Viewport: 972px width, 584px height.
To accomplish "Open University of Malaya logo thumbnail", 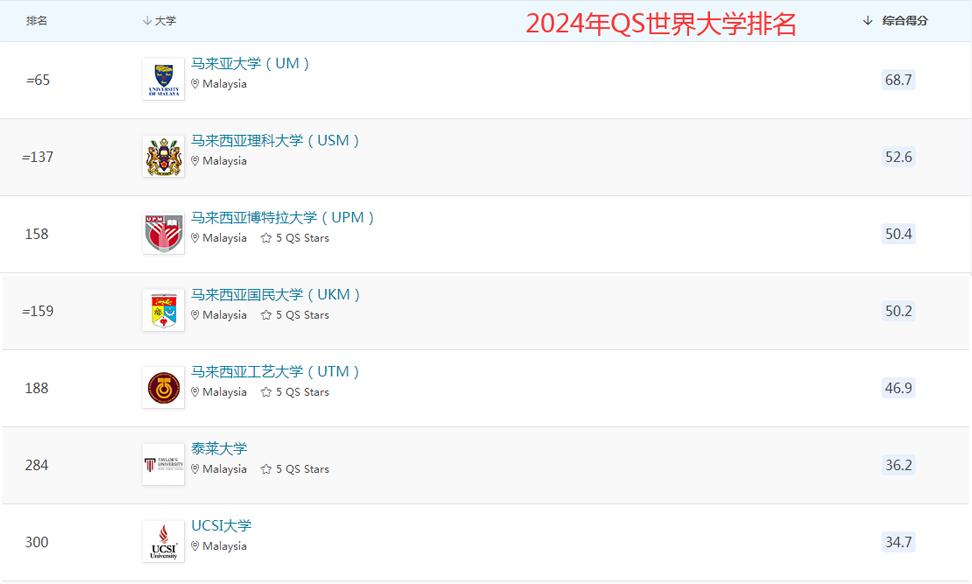I will click(x=164, y=79).
